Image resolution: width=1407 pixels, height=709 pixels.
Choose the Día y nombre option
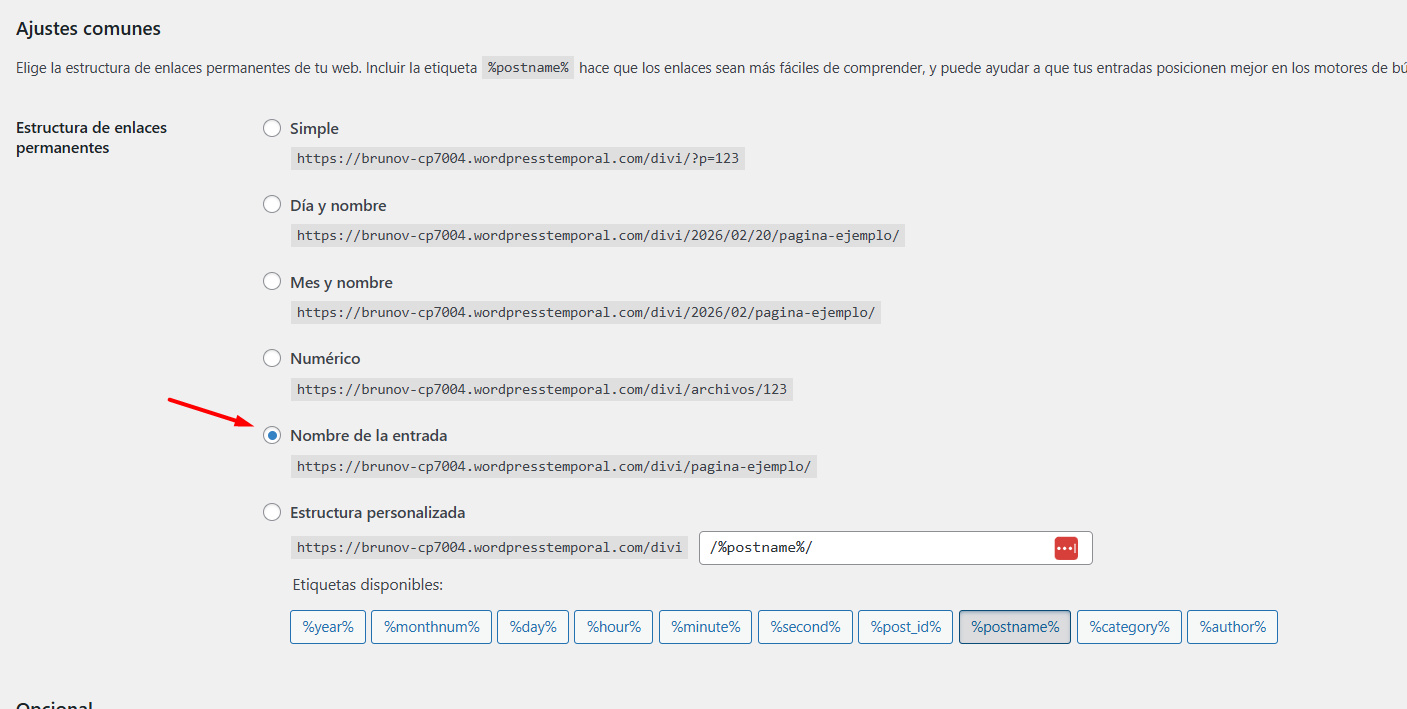coord(272,205)
